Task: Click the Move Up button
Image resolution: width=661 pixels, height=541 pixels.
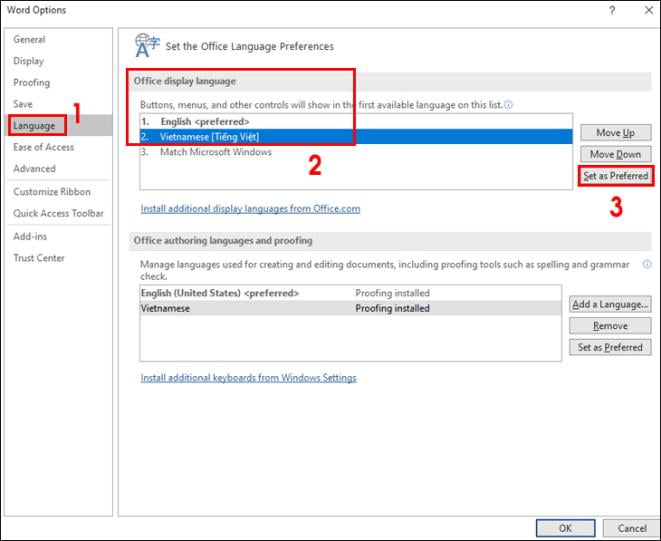Action: coord(615,133)
